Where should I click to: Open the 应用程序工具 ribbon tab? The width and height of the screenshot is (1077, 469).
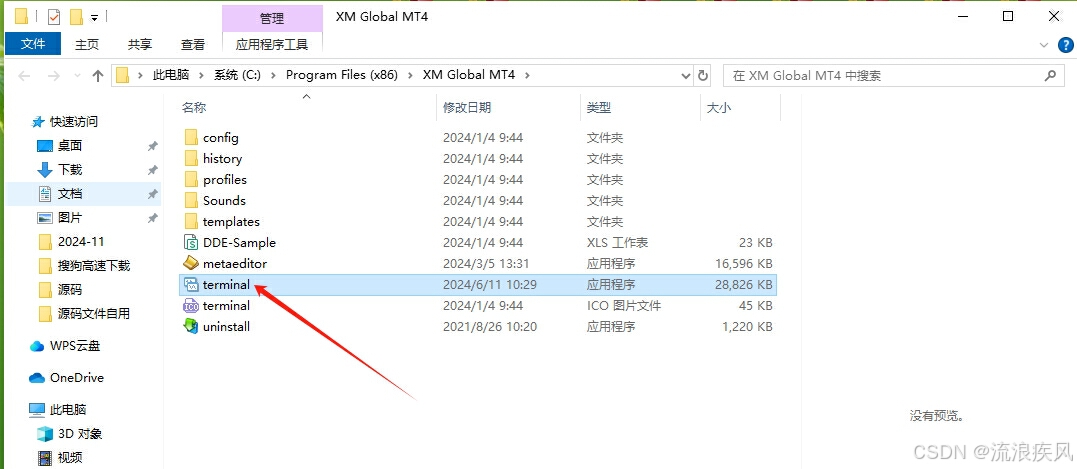(x=272, y=44)
